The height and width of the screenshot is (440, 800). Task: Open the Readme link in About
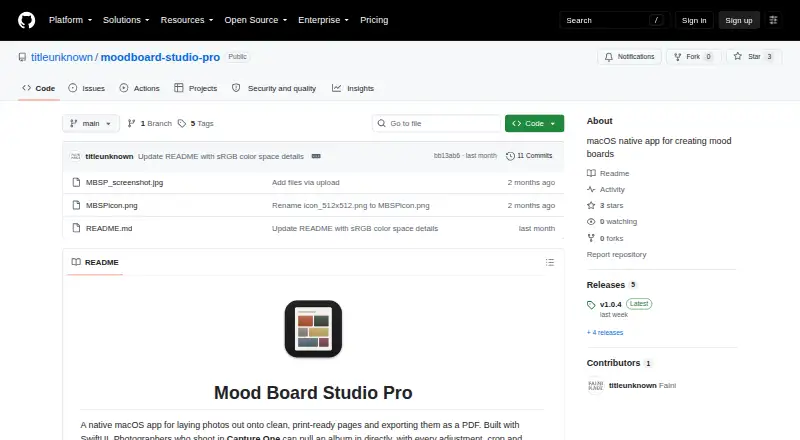click(608, 174)
